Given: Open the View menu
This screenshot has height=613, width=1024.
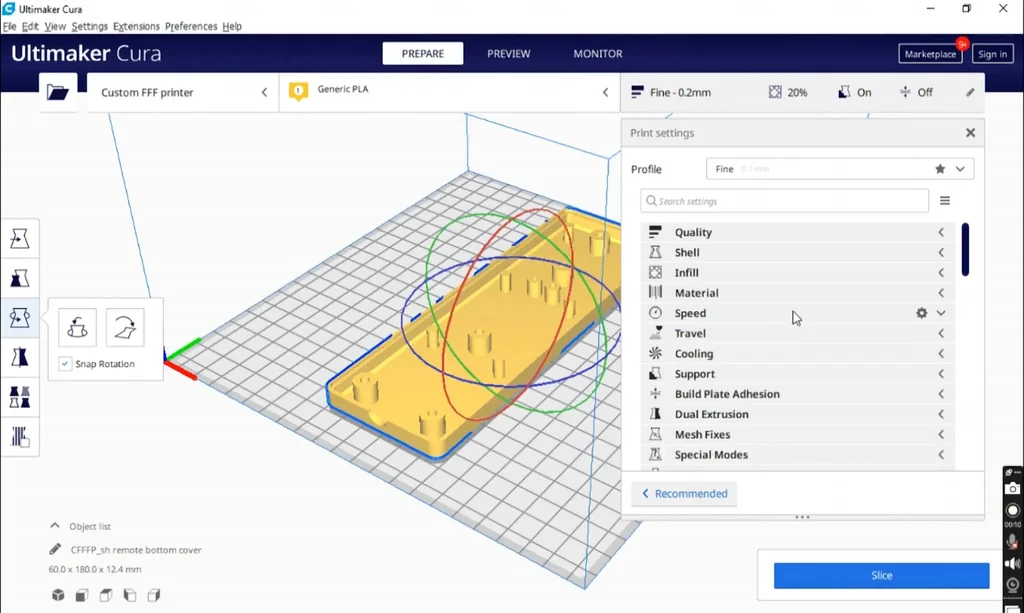Looking at the screenshot, I should 55,26.
